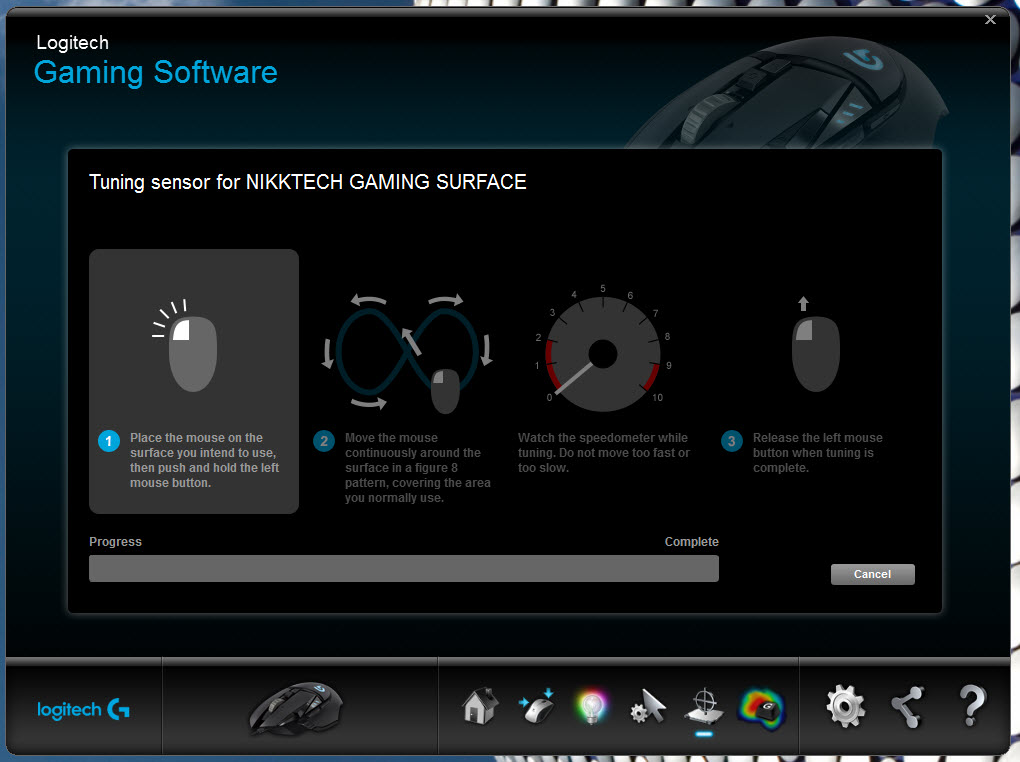The width and height of the screenshot is (1020, 762).
Task: Open the input analysis heat map icon
Action: click(x=762, y=708)
